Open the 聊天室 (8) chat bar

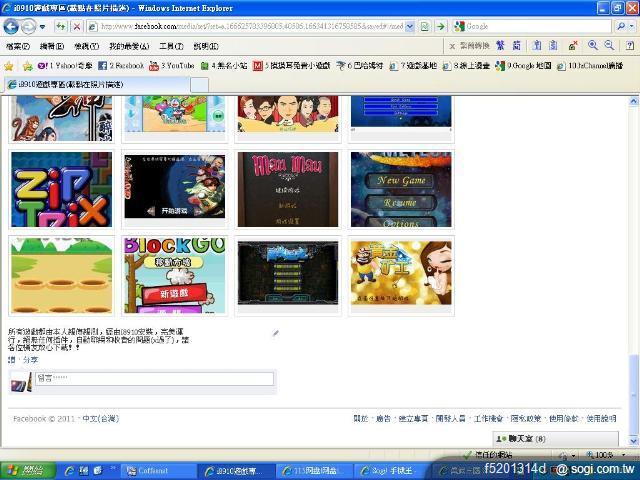555,439
